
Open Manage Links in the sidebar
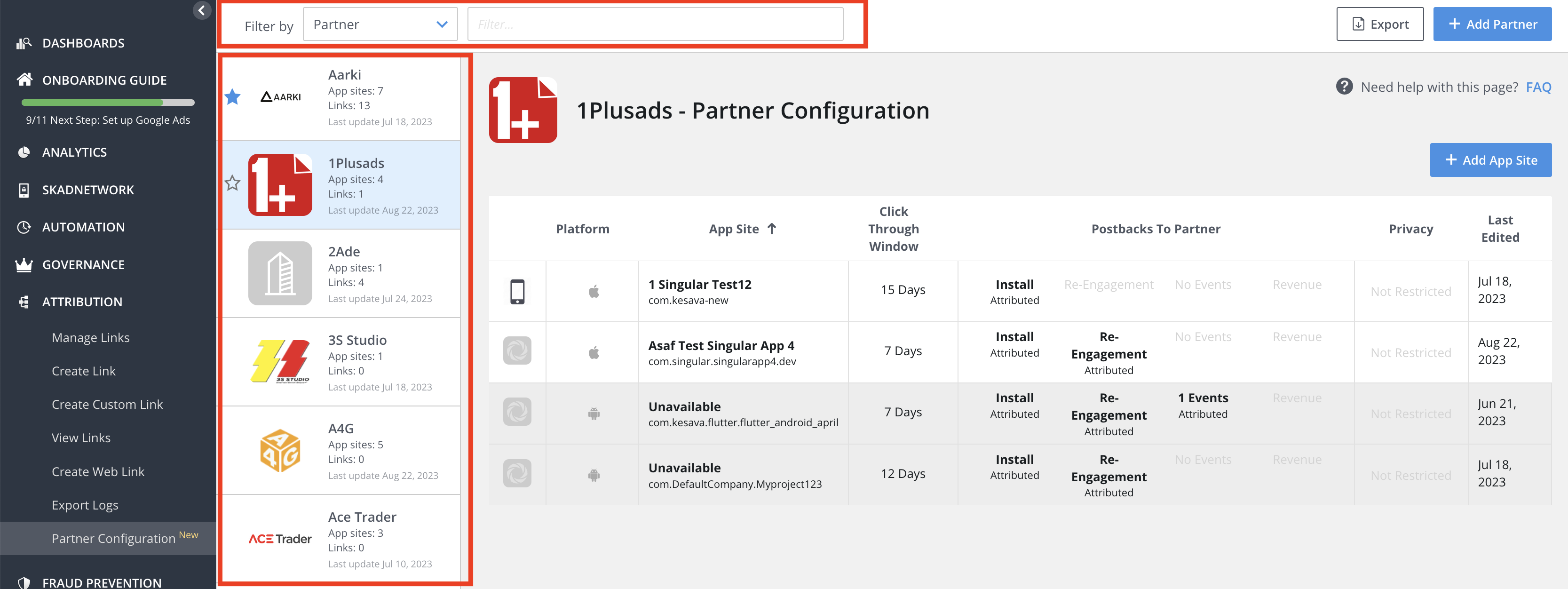coord(91,337)
